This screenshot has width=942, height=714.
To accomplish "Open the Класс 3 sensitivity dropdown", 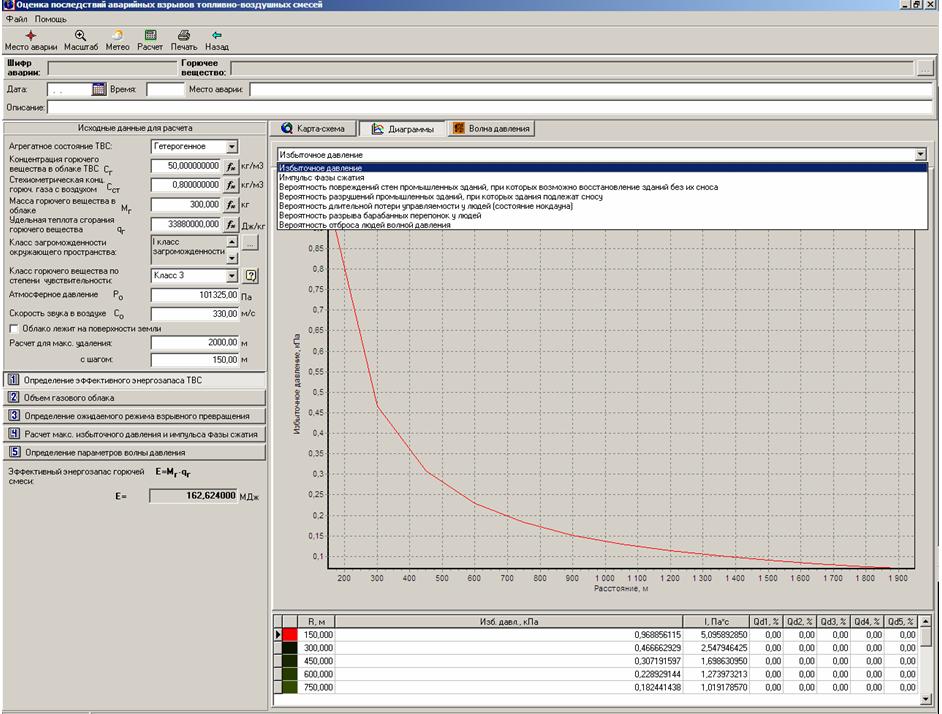I will click(x=232, y=276).
